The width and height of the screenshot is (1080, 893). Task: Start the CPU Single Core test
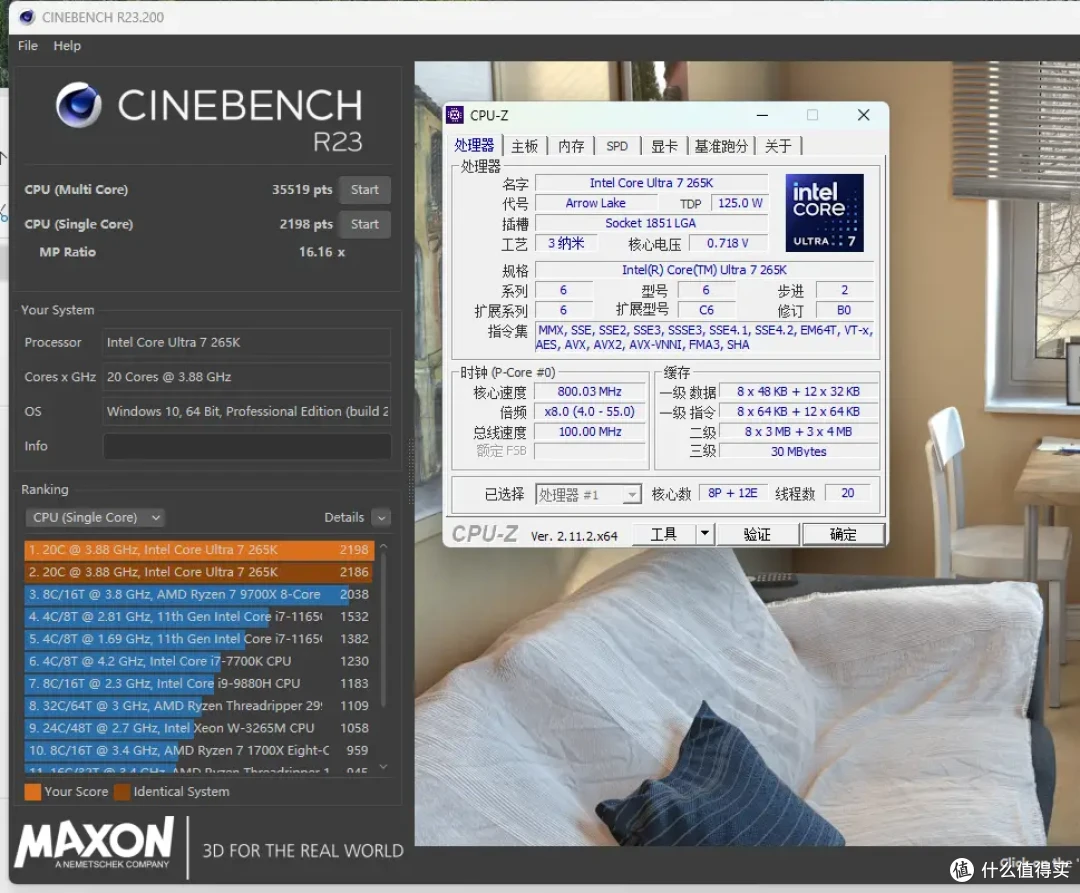point(364,224)
